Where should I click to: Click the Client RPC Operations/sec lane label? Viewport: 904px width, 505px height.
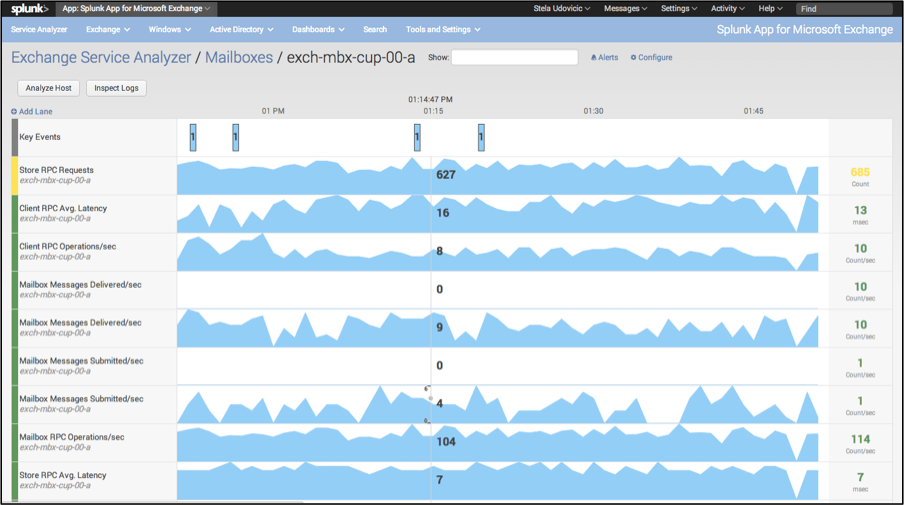point(67,246)
